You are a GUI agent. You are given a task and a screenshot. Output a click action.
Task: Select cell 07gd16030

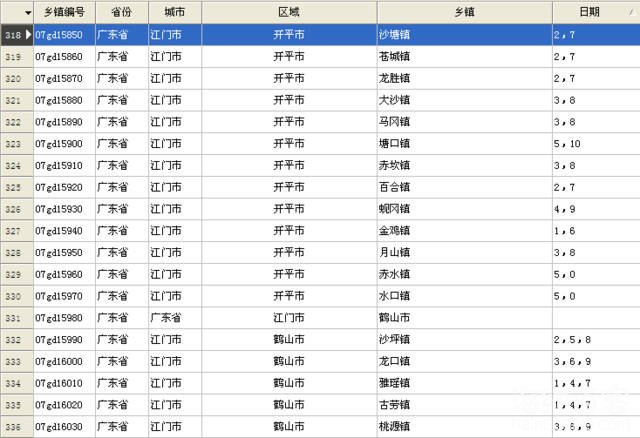pyautogui.click(x=64, y=427)
